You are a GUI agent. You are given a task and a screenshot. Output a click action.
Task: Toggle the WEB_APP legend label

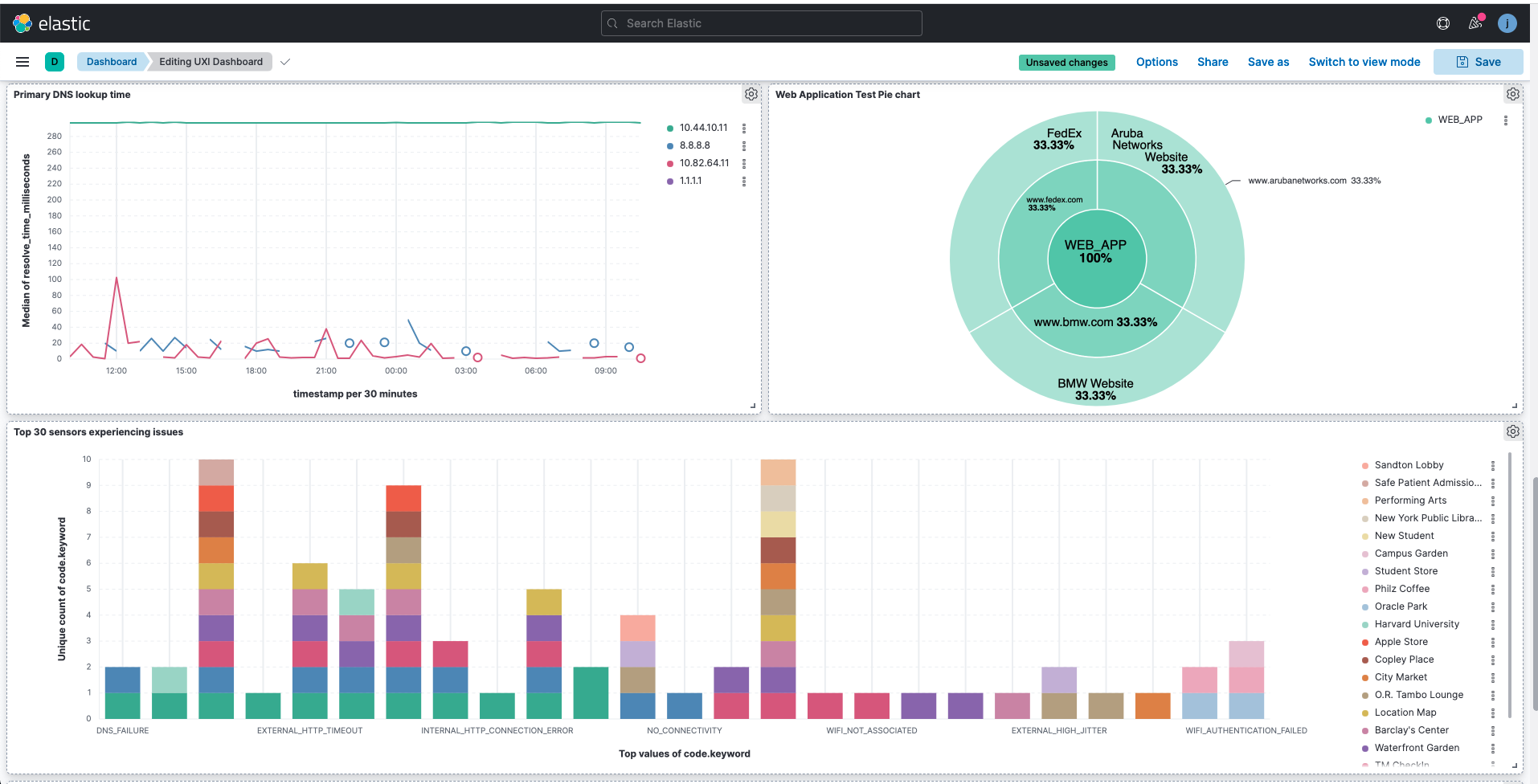[x=1460, y=120]
